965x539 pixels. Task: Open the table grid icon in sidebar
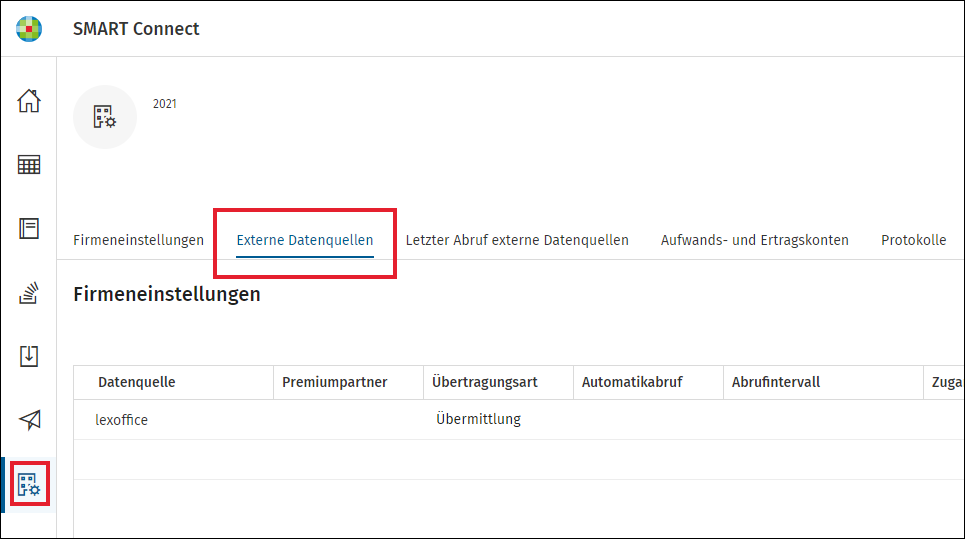pyautogui.click(x=29, y=165)
